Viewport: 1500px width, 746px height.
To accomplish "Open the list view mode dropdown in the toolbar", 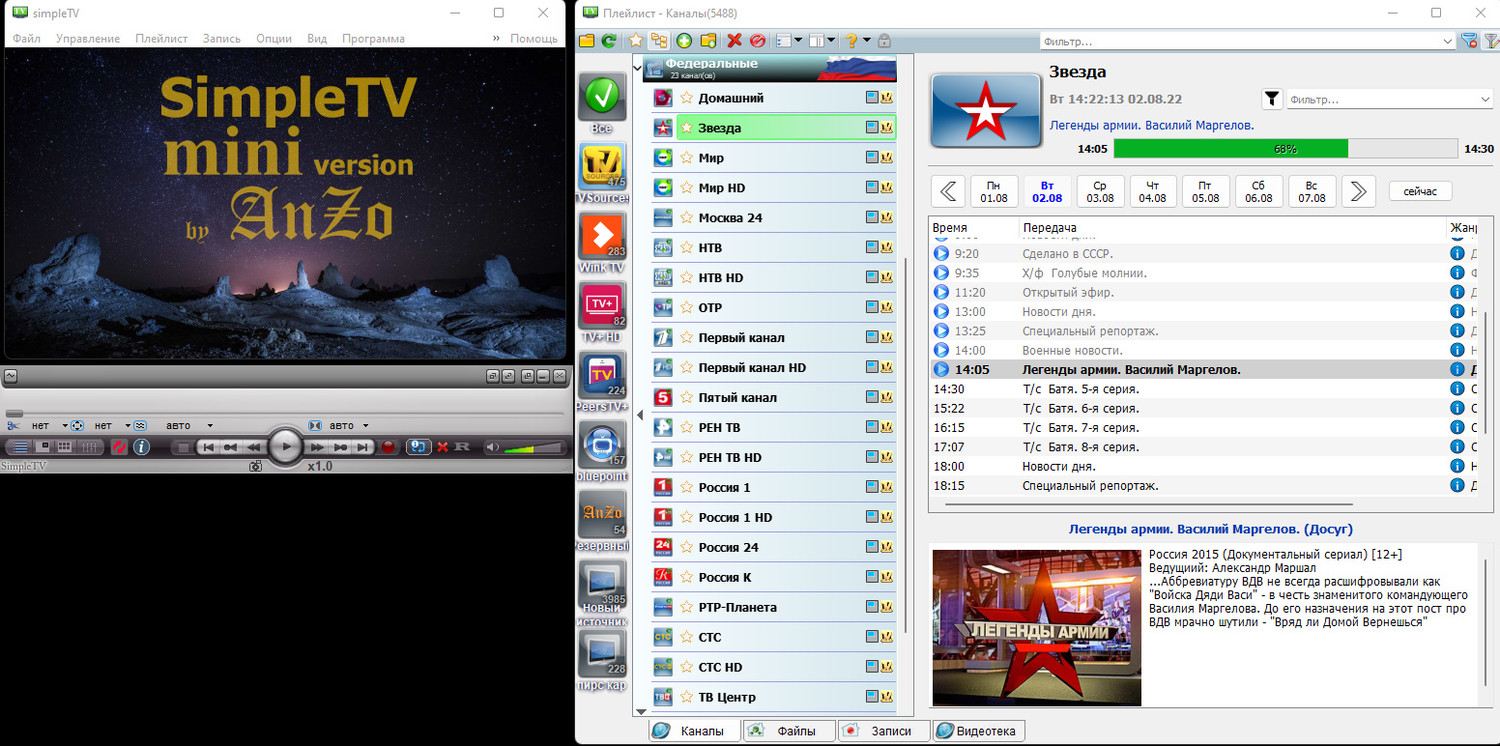I will point(798,41).
